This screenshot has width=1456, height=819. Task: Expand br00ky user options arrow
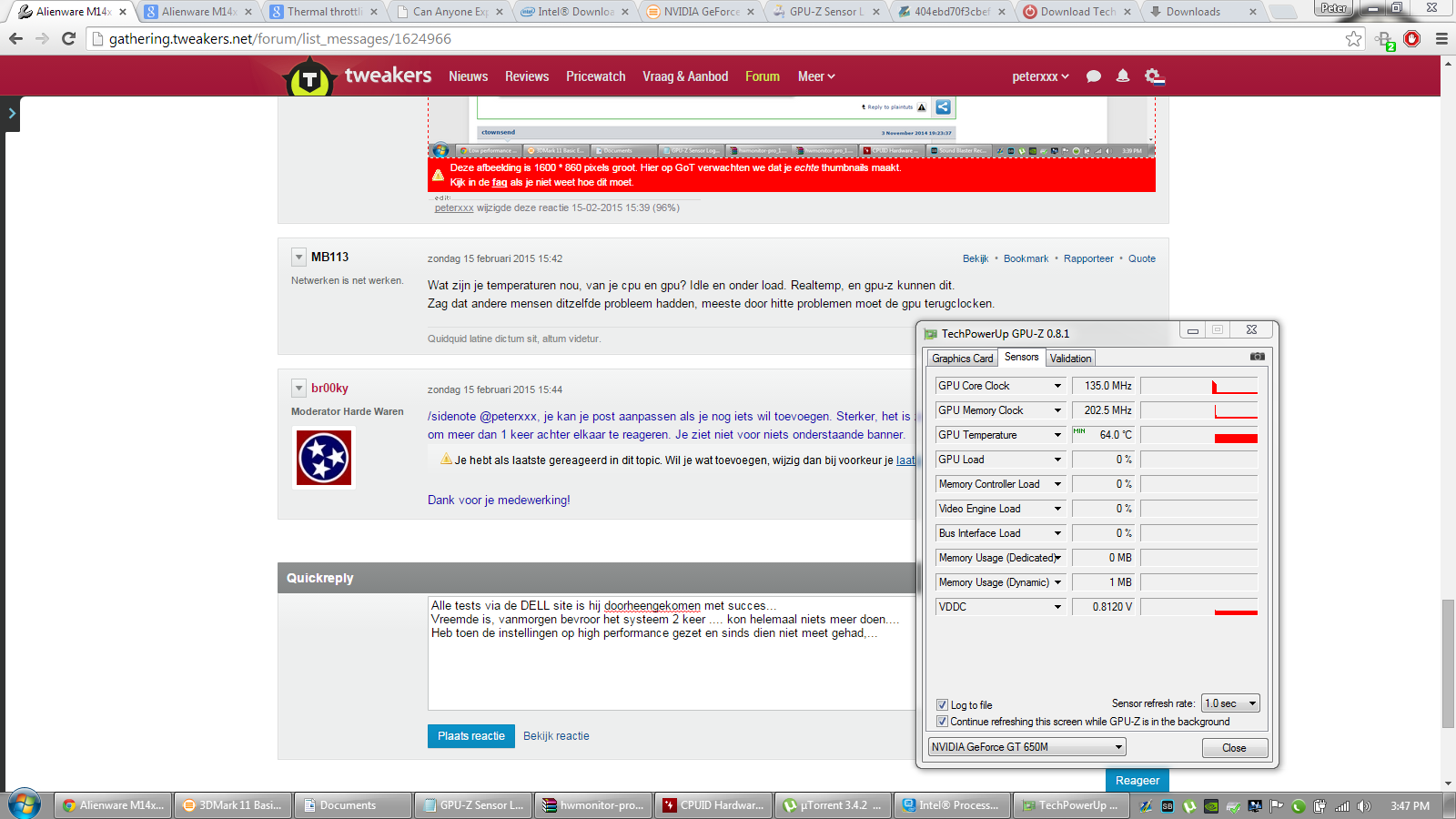tap(298, 389)
